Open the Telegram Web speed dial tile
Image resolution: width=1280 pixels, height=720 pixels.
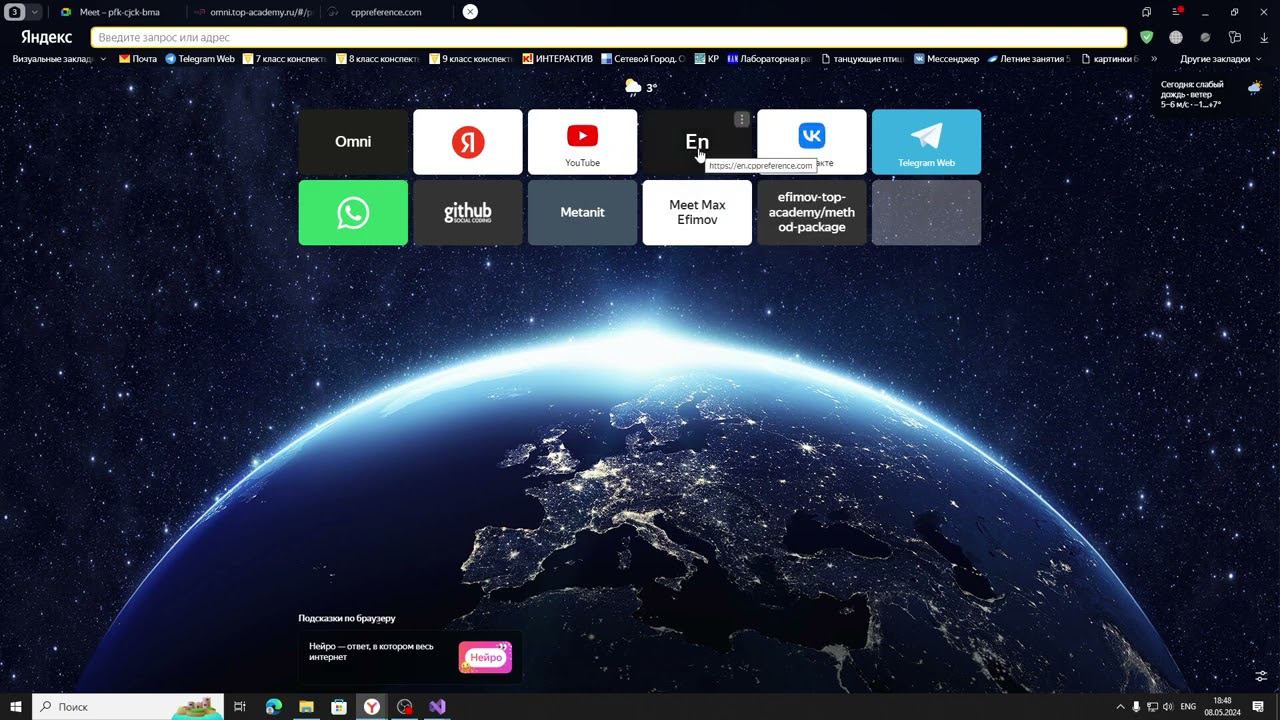click(x=926, y=142)
